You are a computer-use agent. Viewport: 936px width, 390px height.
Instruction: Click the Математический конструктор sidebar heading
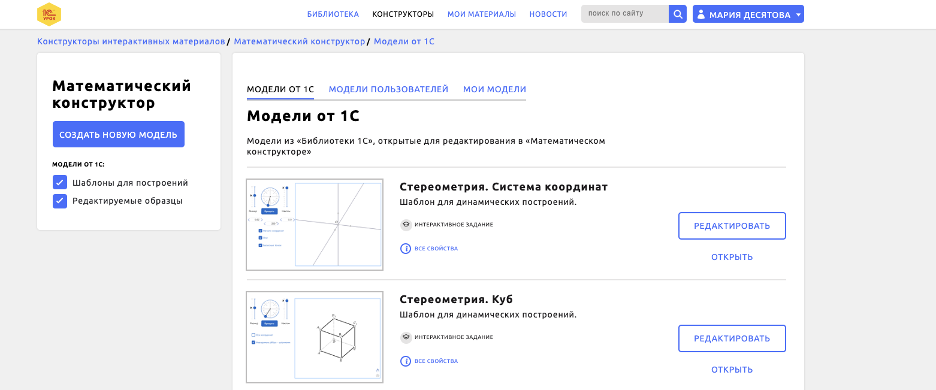coord(122,94)
